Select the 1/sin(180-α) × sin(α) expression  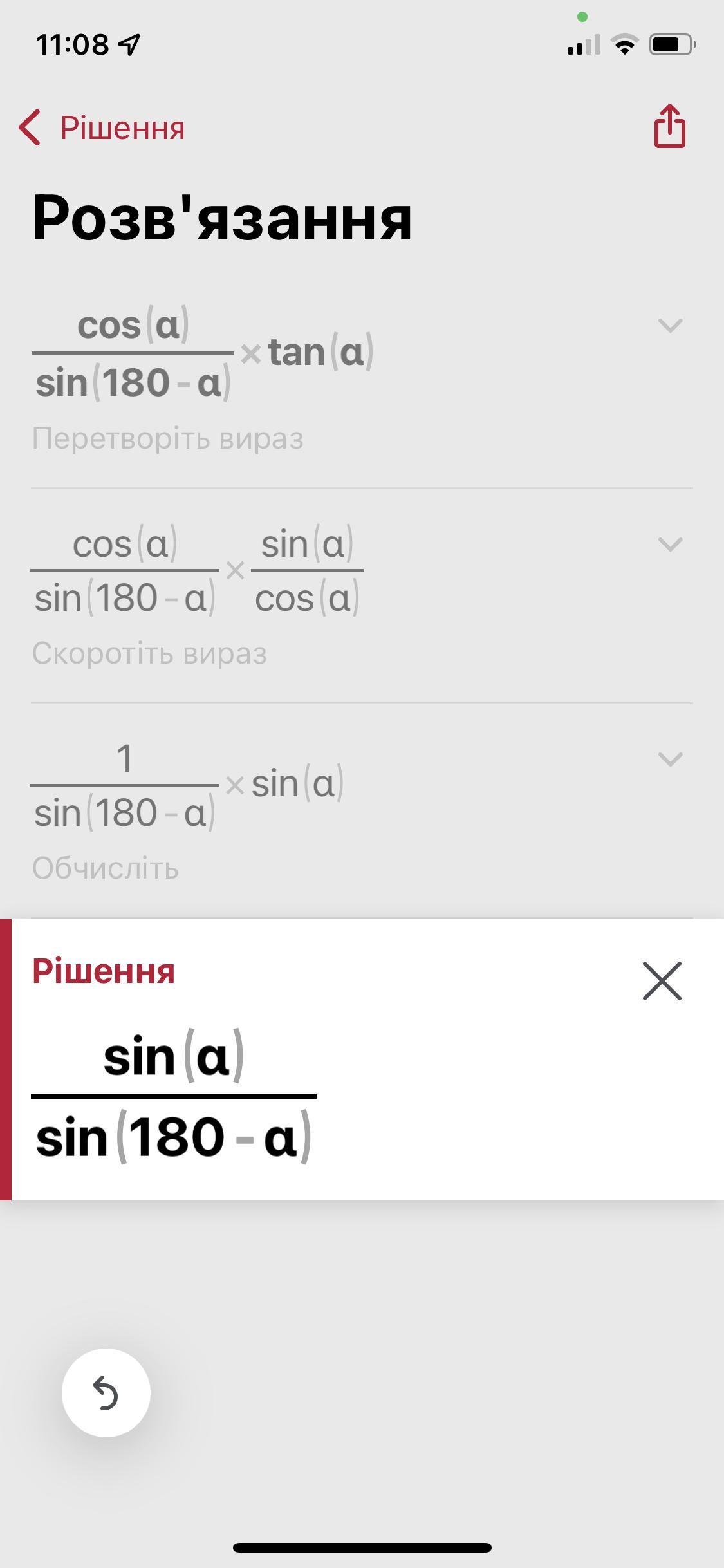[x=187, y=785]
